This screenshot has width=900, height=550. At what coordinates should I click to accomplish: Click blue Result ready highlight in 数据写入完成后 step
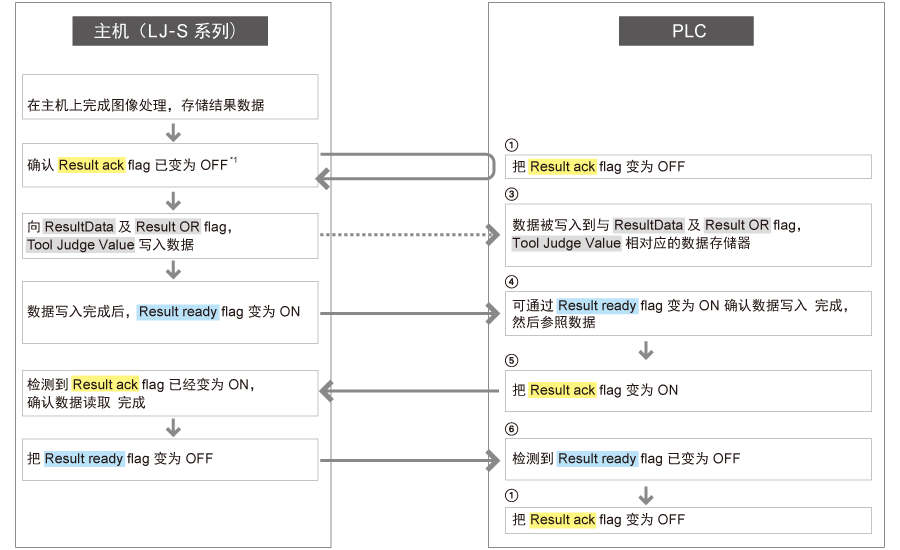coord(177,312)
